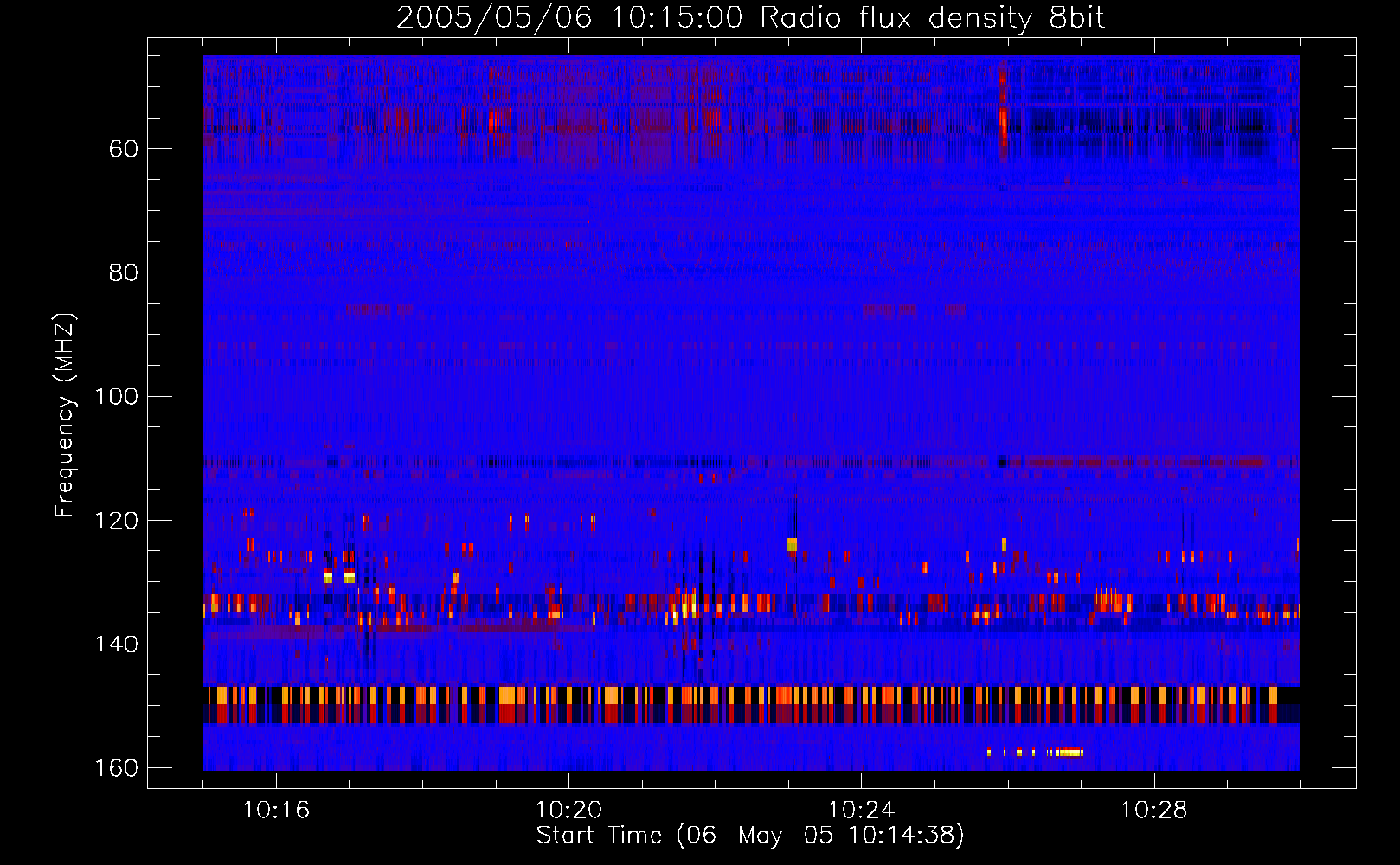
Task: Click the '100' frequency tick label
Action: [116, 396]
